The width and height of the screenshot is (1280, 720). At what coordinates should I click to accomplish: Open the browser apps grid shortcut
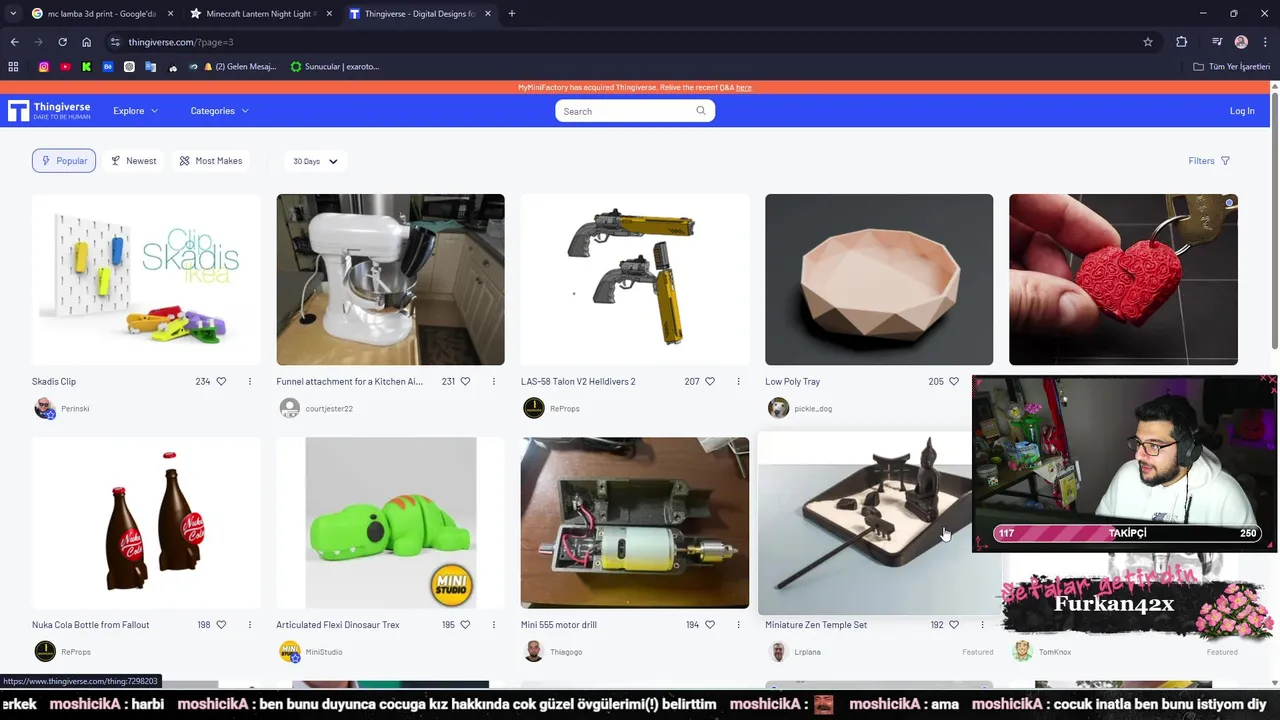pyautogui.click(x=13, y=67)
